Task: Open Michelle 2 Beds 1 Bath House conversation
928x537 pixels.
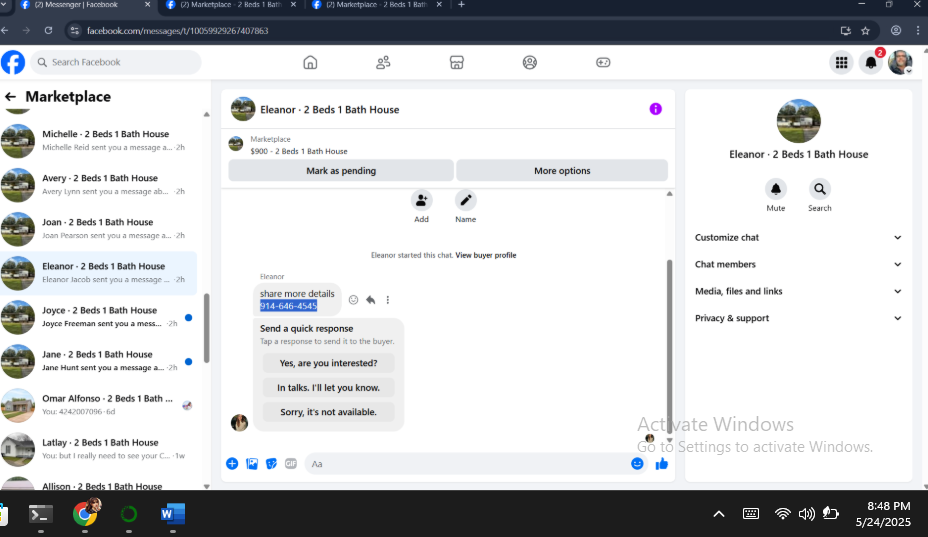Action: [x=99, y=141]
